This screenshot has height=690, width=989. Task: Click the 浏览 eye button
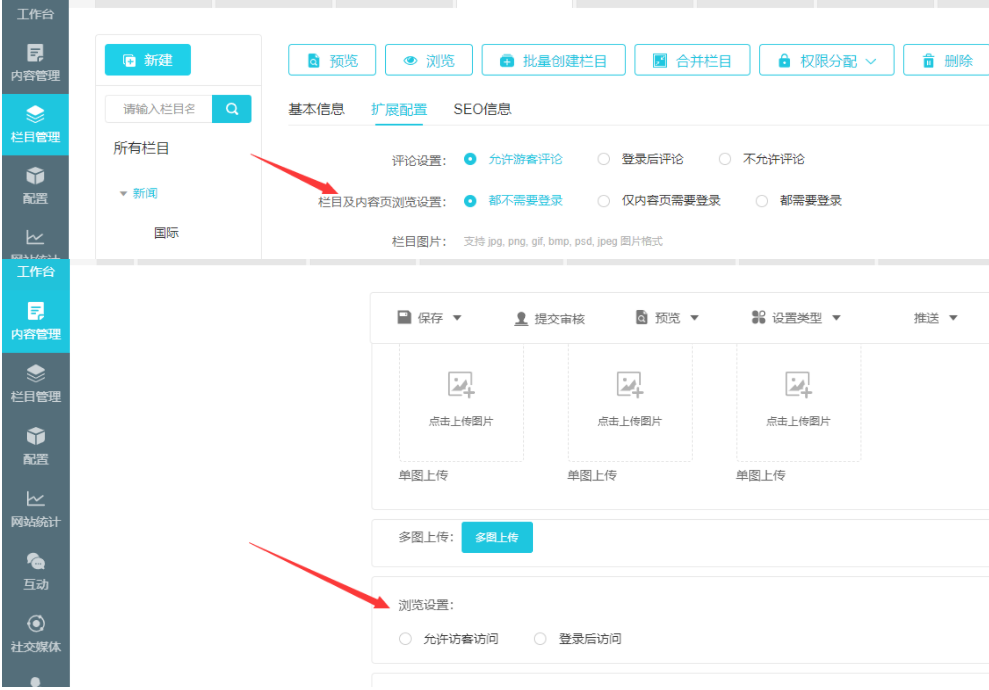coord(429,60)
